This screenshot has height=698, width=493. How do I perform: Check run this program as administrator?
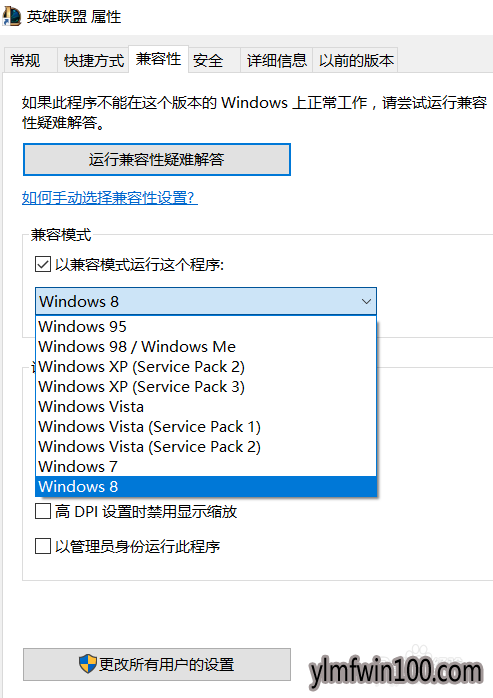43,546
